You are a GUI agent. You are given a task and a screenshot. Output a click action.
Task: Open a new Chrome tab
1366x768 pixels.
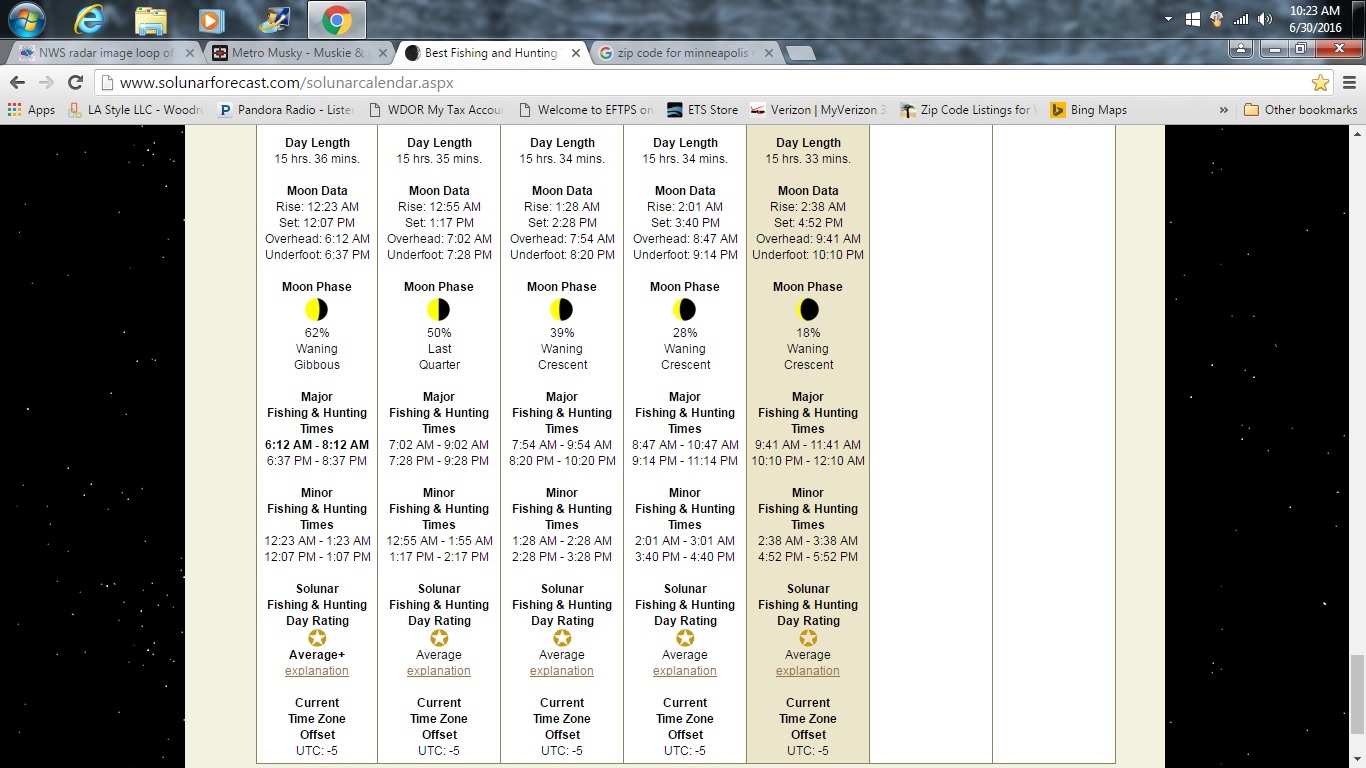801,53
